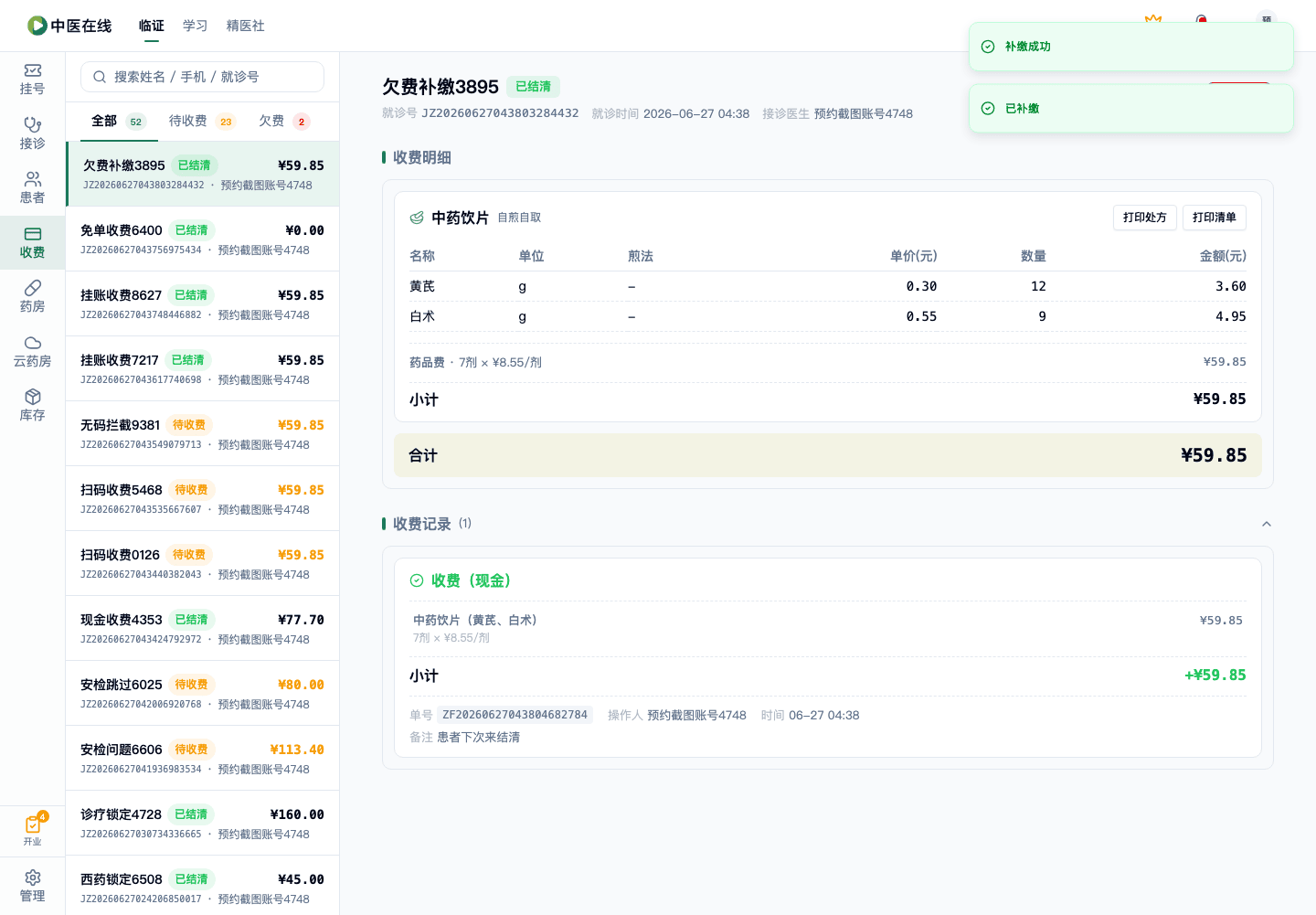Open the 安检问题6606 record
1316x915 pixels.
[203, 758]
